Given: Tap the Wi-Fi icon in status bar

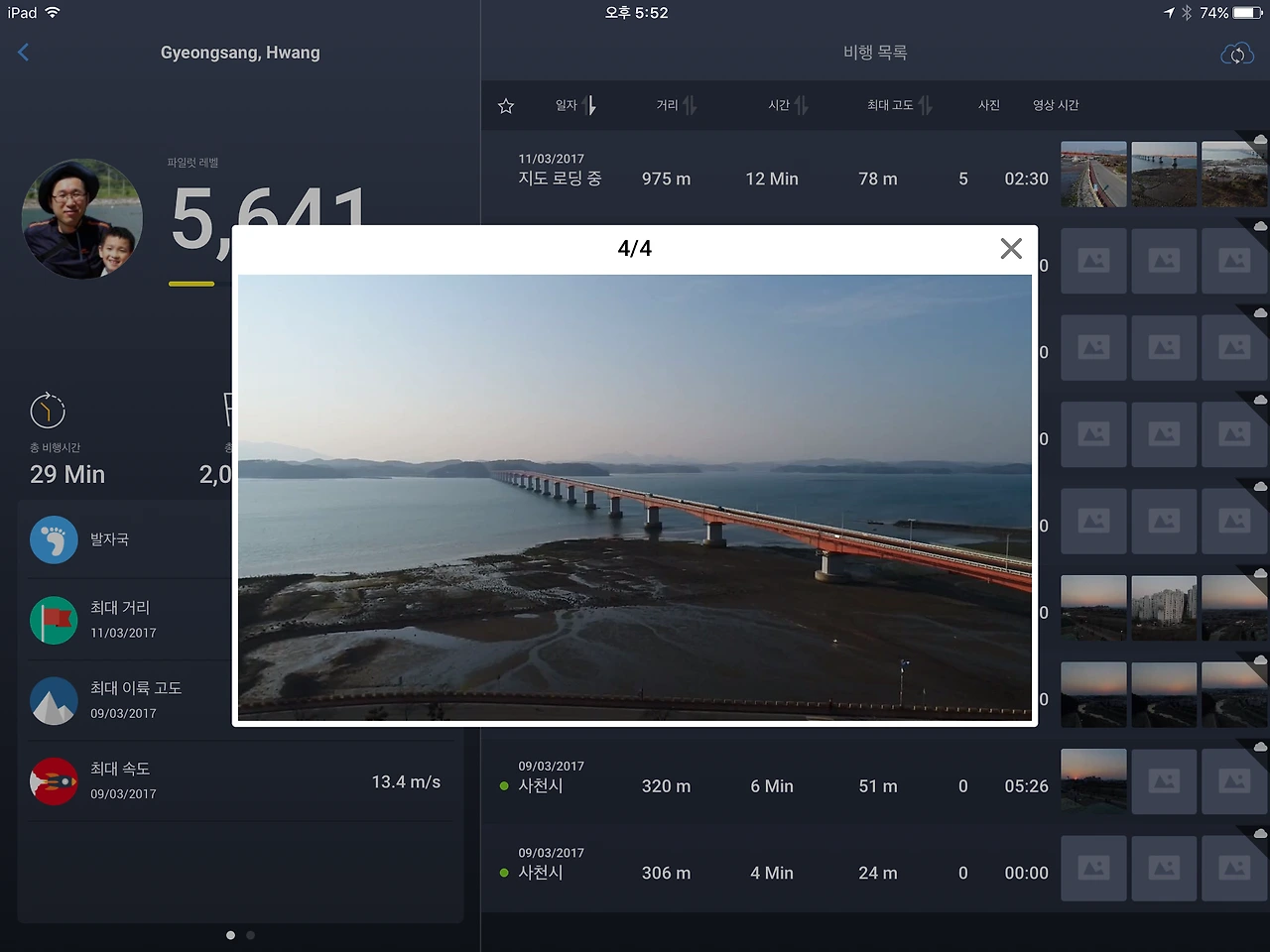Looking at the screenshot, I should [x=53, y=13].
